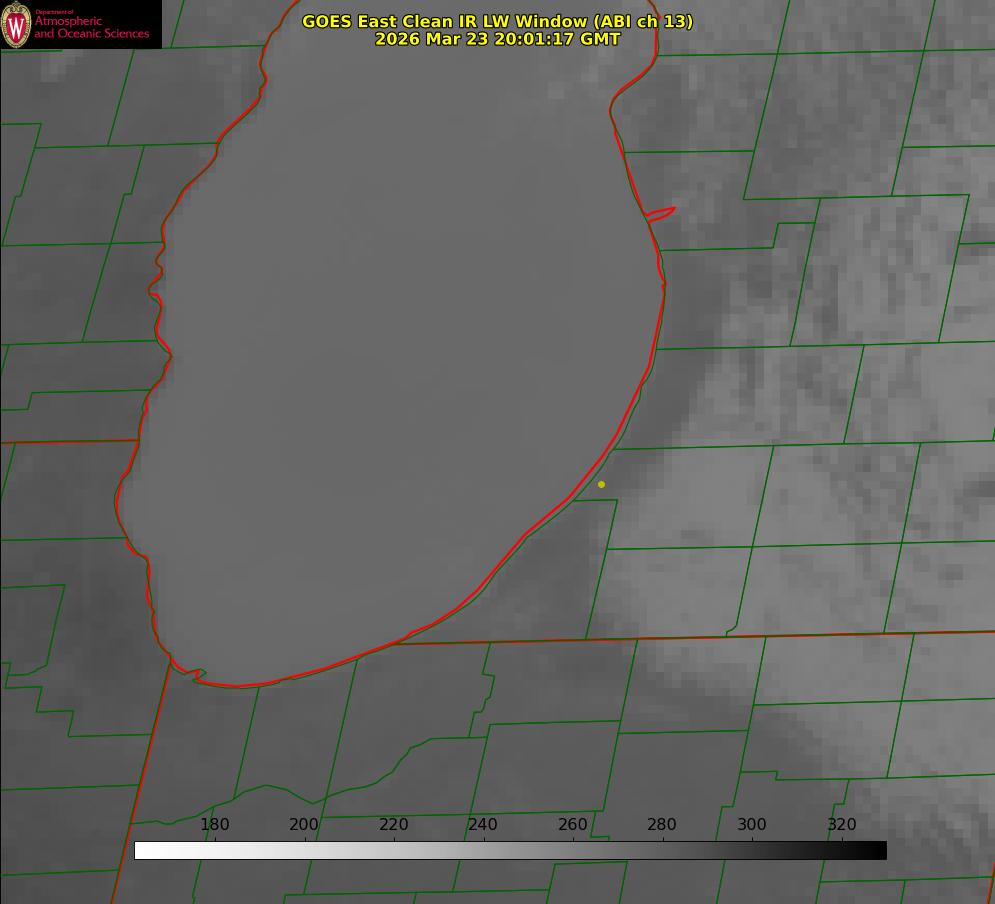Click the white left end of the color bar
Image resolution: width=995 pixels, height=904 pixels.
tap(143, 850)
